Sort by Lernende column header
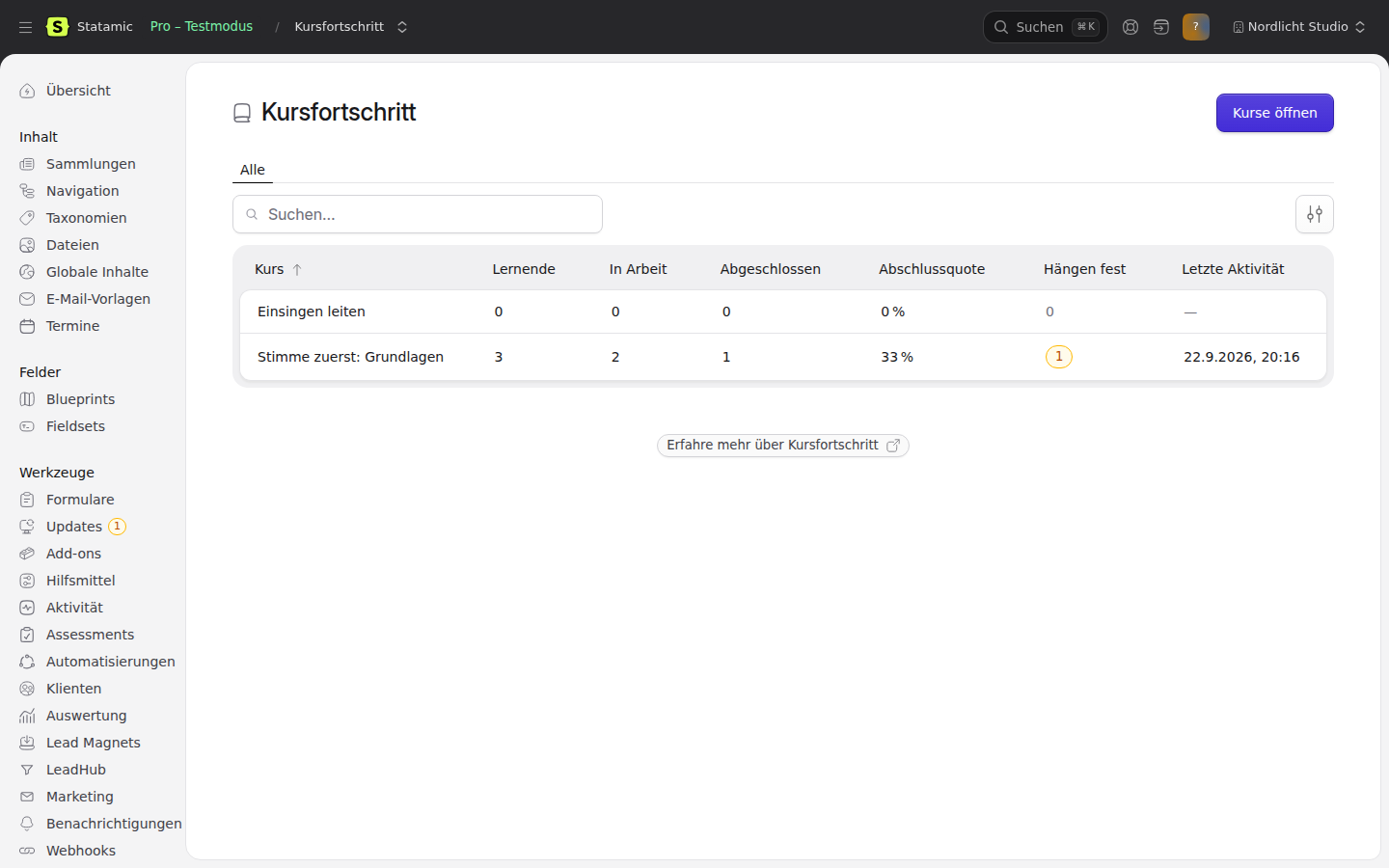Viewport: 1389px width, 868px height. tap(524, 270)
